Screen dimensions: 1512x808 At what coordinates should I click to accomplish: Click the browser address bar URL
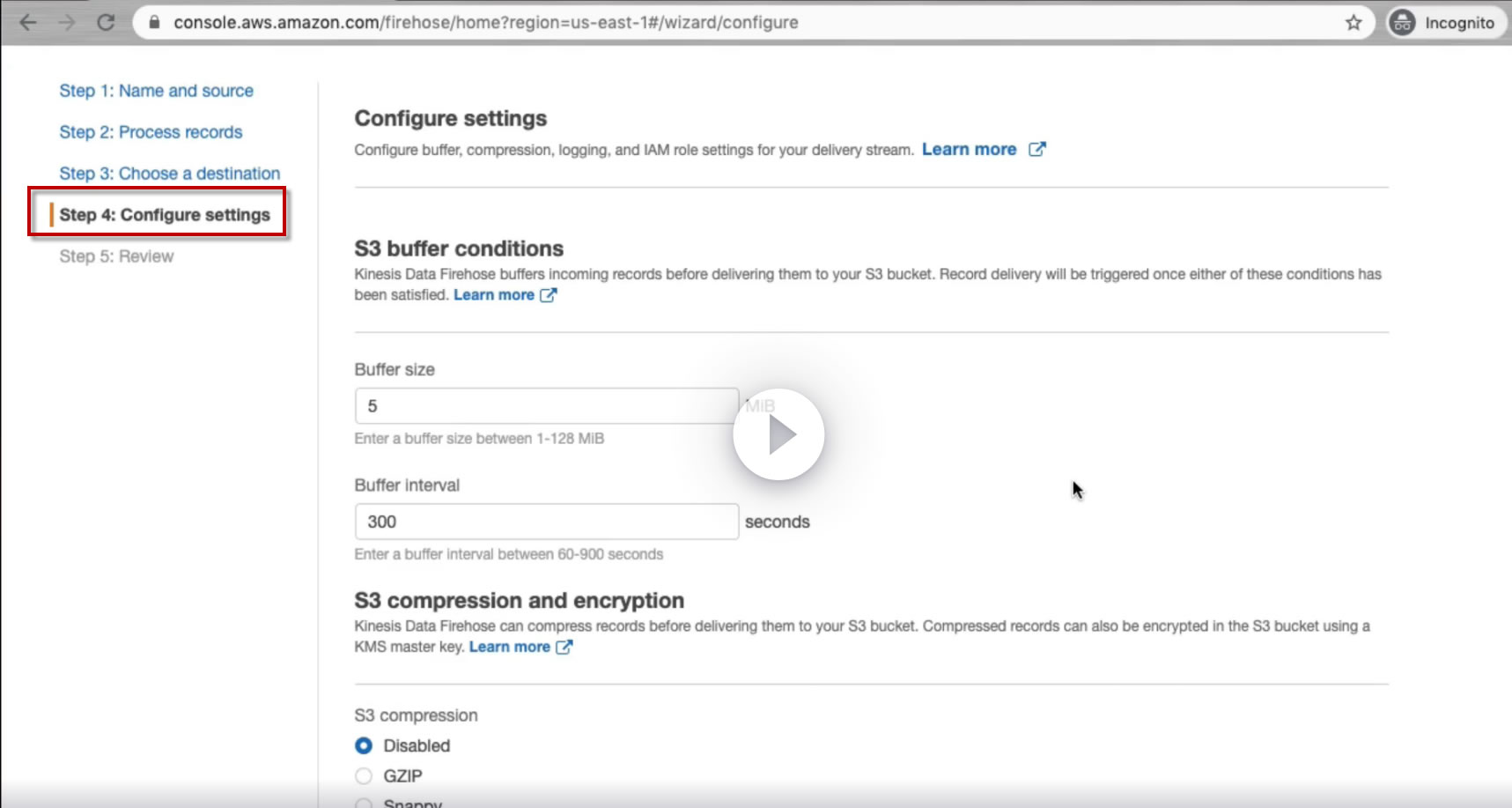[485, 23]
